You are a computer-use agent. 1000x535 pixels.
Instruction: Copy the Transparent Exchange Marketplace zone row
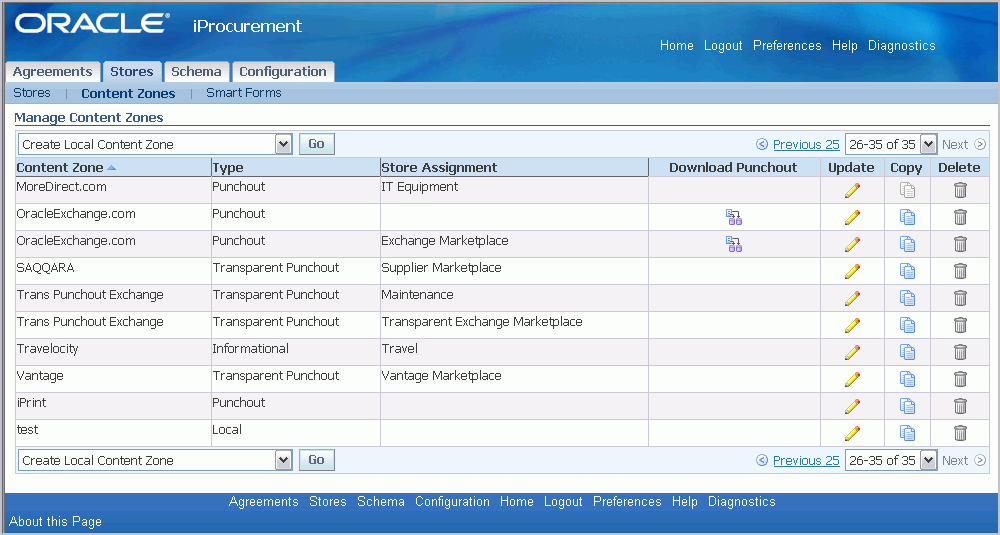908,325
